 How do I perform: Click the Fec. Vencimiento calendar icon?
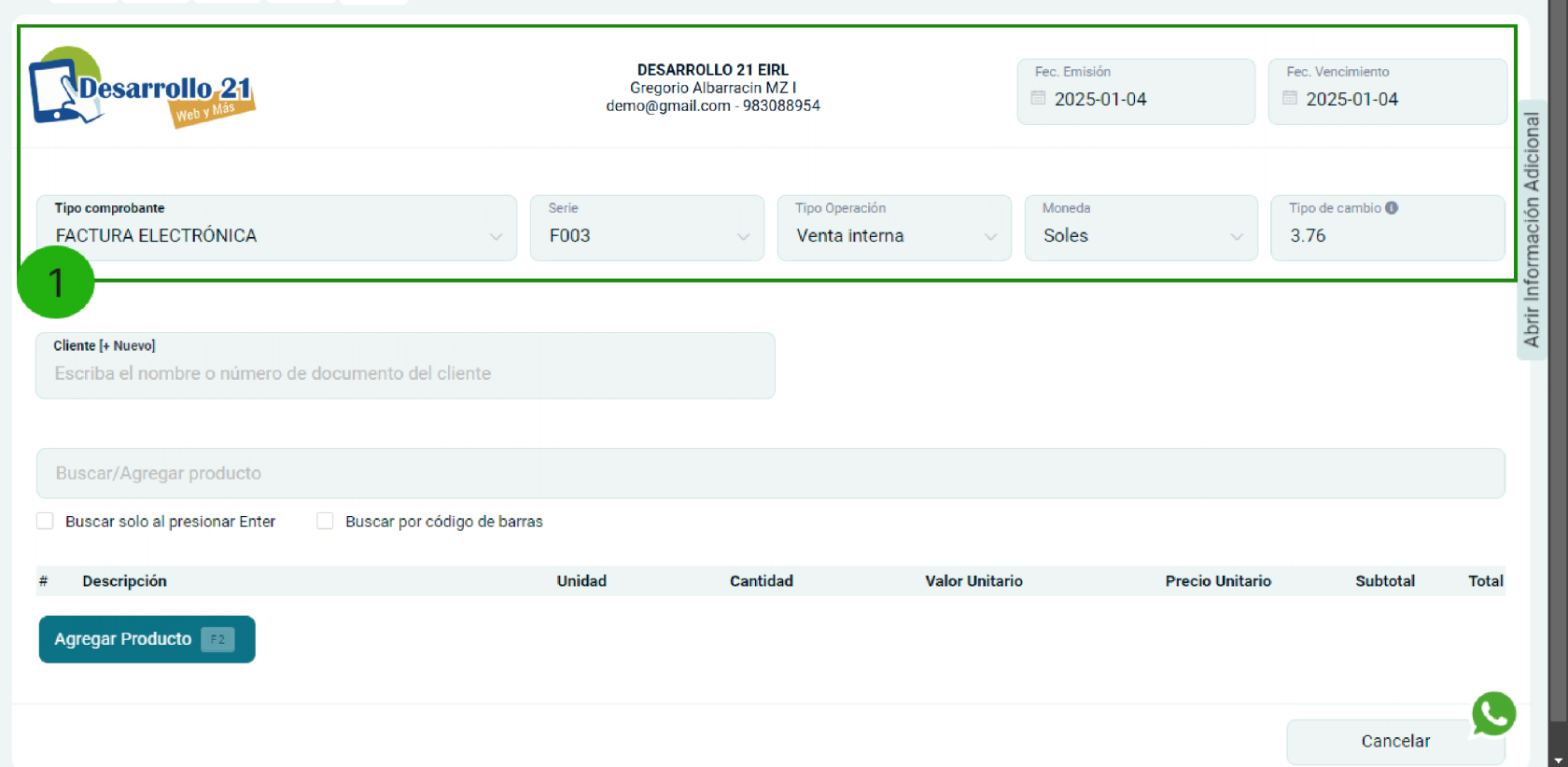(x=1290, y=98)
